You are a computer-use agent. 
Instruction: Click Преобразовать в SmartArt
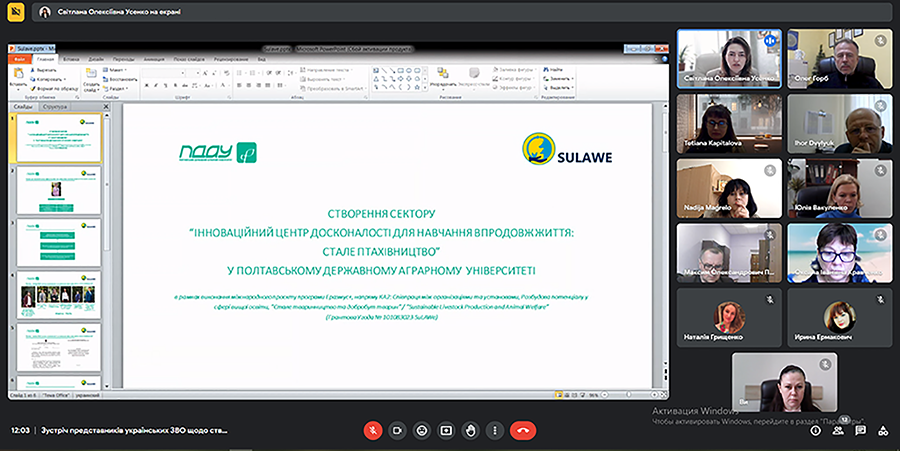tap(332, 88)
